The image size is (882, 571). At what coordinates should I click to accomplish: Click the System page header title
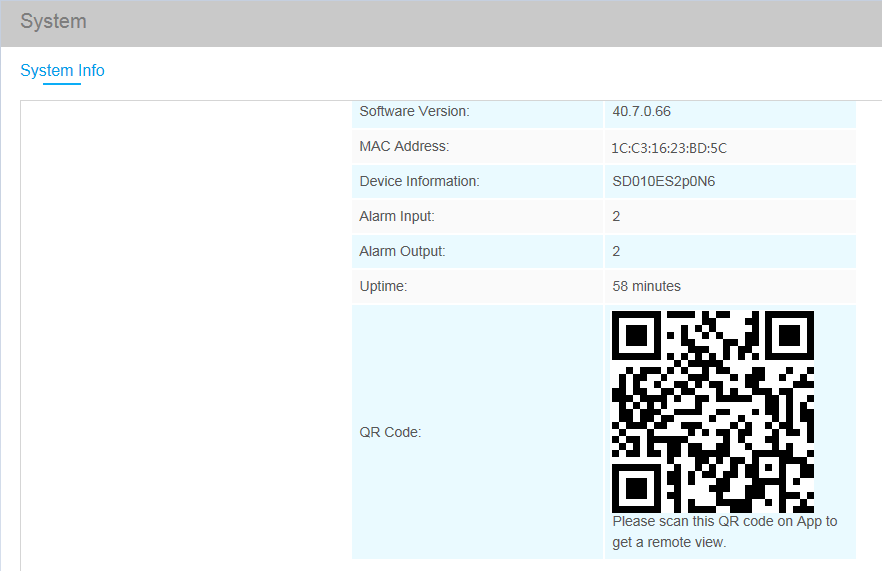point(53,21)
